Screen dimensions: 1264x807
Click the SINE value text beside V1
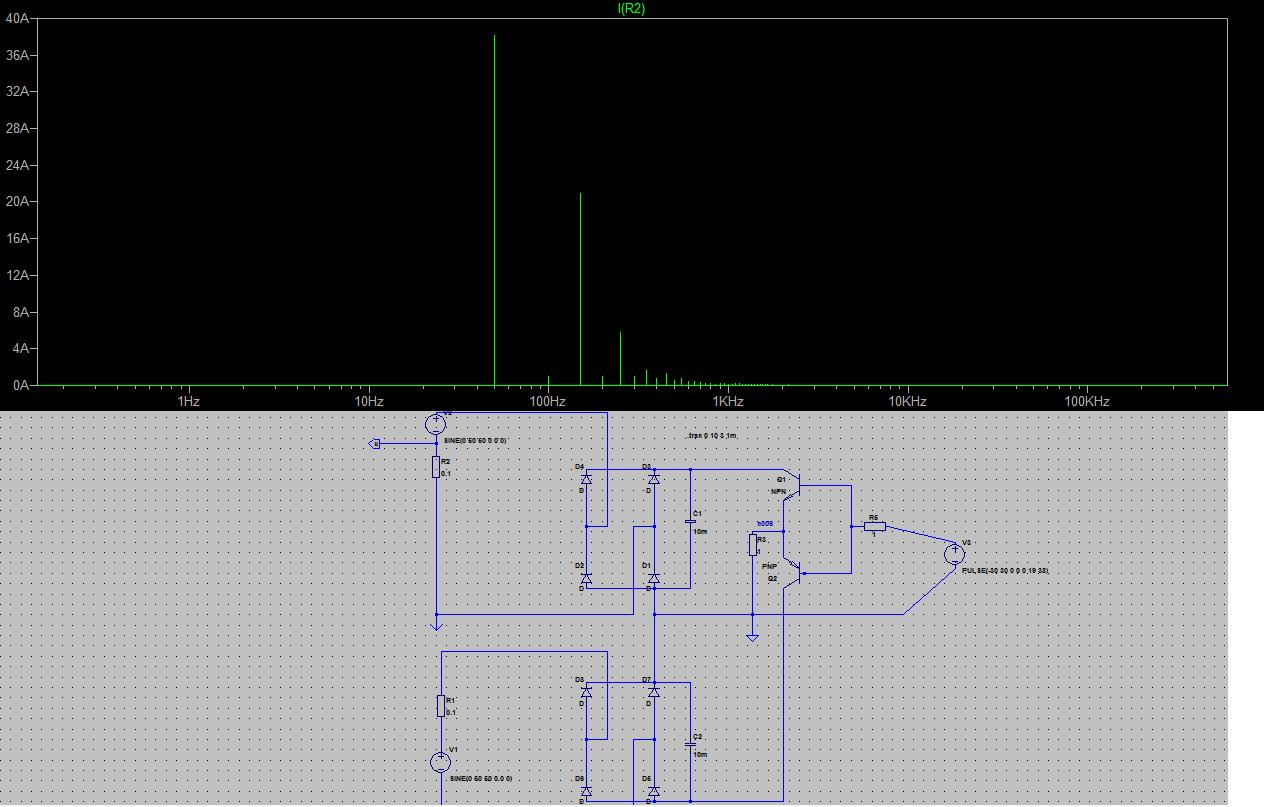(x=481, y=778)
